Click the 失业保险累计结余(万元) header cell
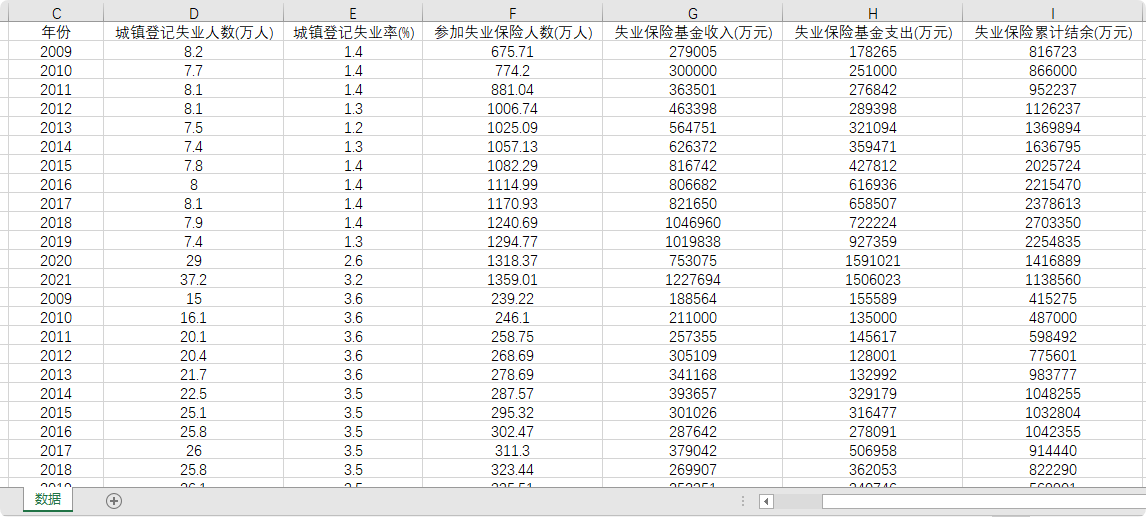1146x517 pixels. point(1053,32)
